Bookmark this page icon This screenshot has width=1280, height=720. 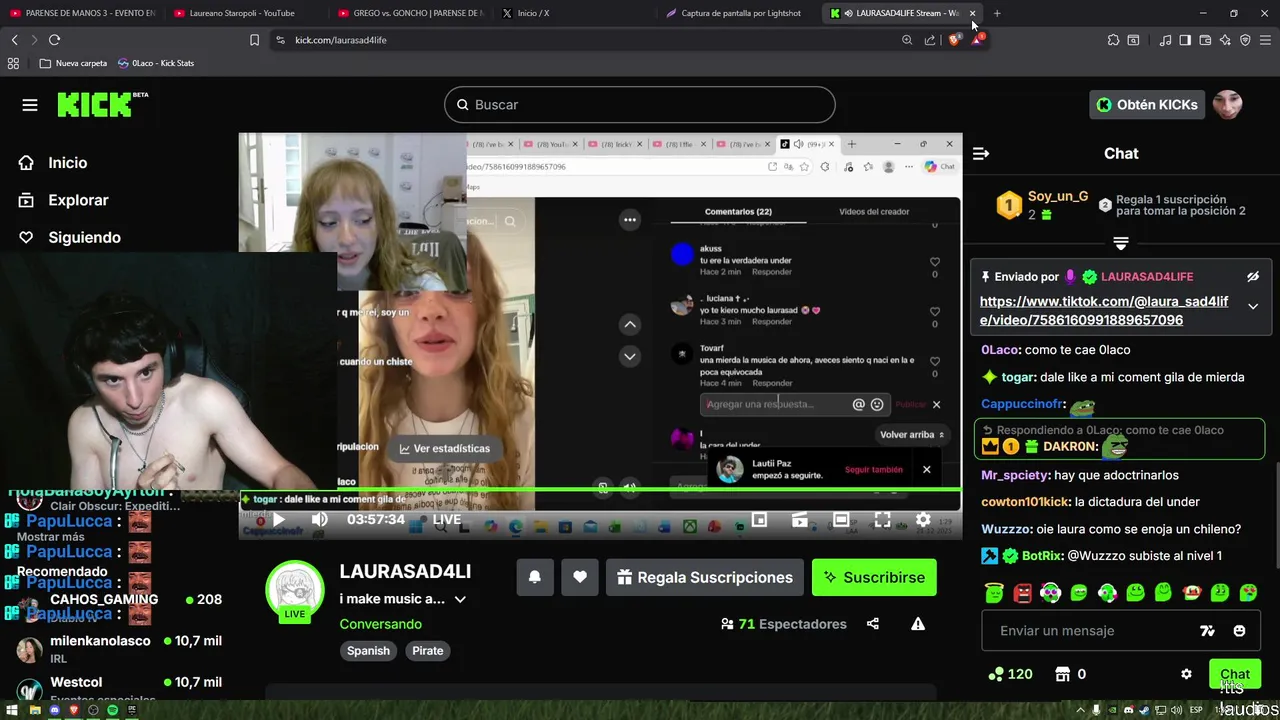[x=254, y=40]
